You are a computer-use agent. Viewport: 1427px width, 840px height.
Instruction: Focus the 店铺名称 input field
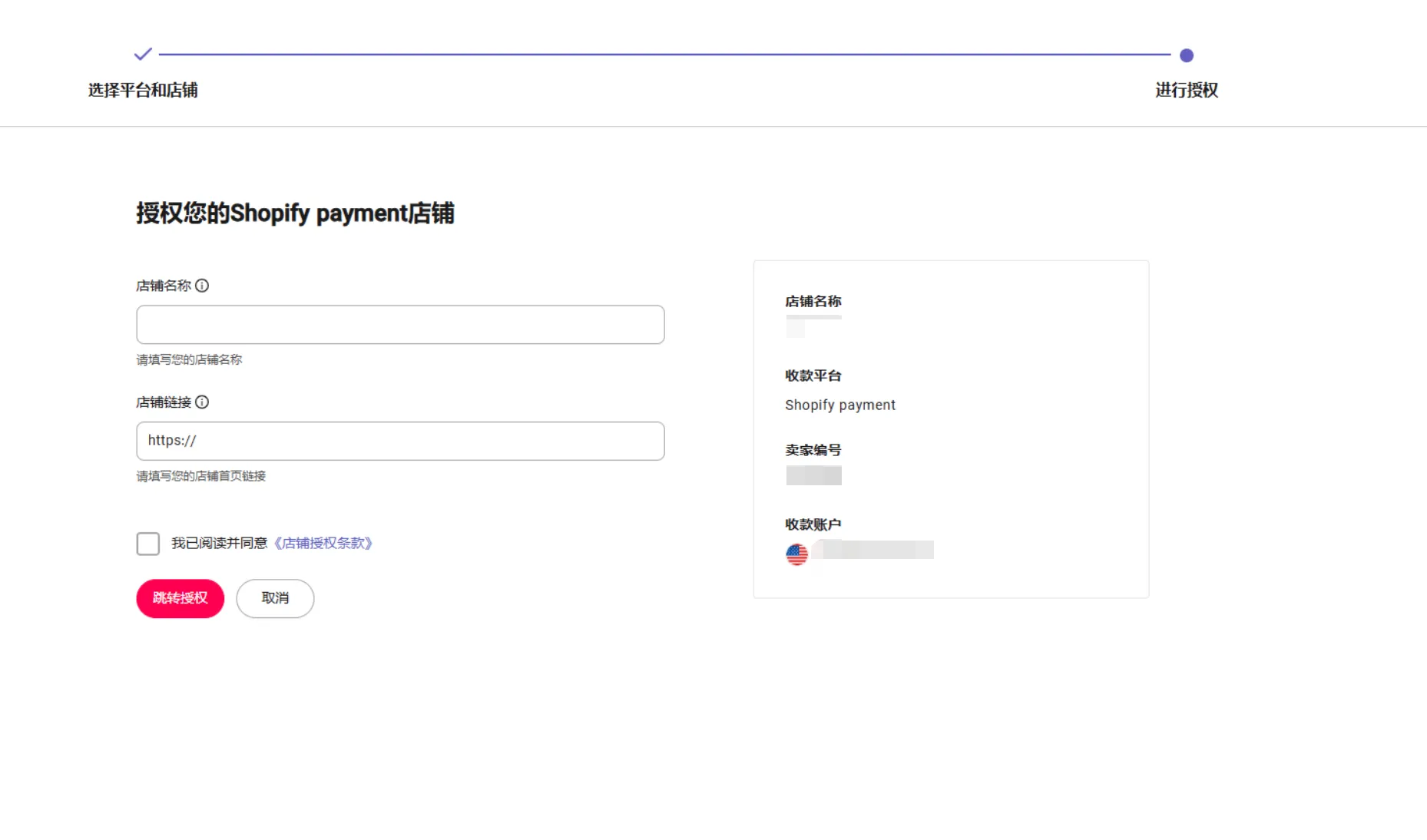click(400, 325)
